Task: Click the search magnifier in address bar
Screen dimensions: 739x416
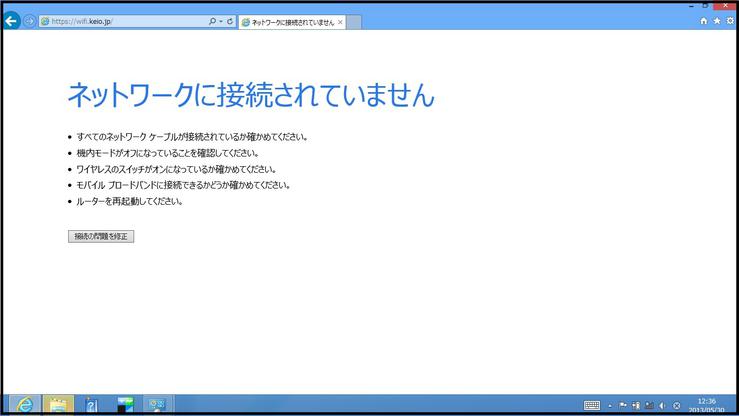Action: (212, 21)
